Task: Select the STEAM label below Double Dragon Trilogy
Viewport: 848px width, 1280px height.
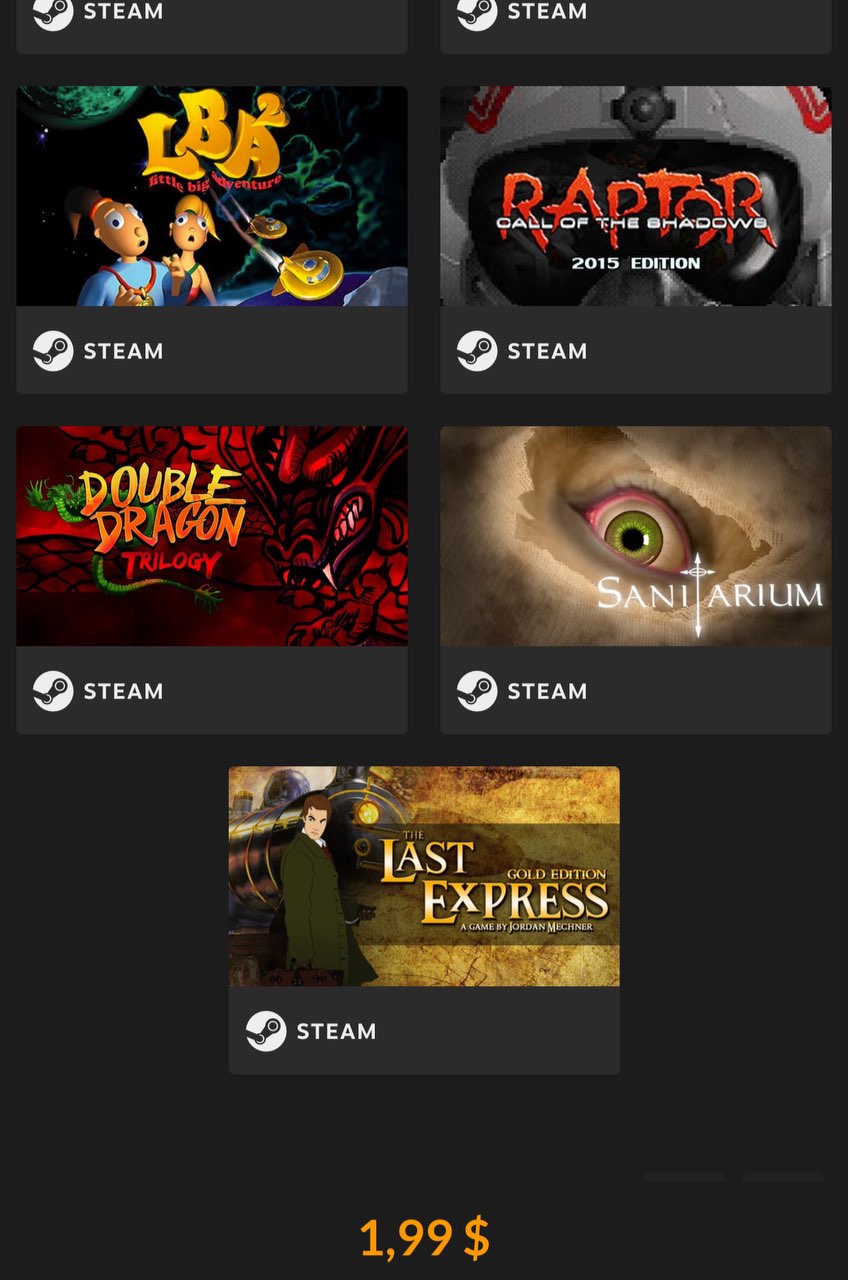Action: coord(123,691)
